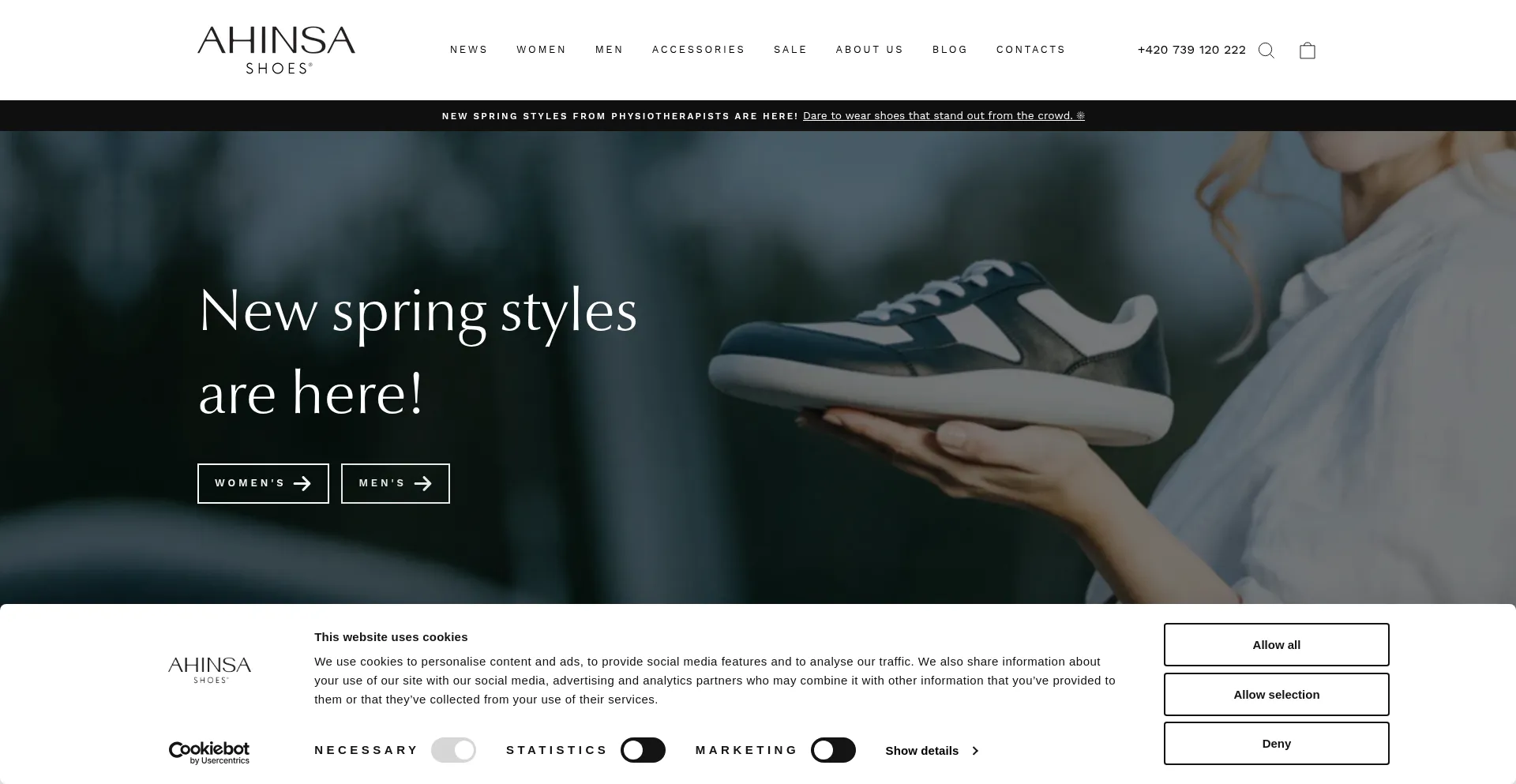The image size is (1516, 784).
Task: Click the Deny cookies button
Action: (1277, 744)
